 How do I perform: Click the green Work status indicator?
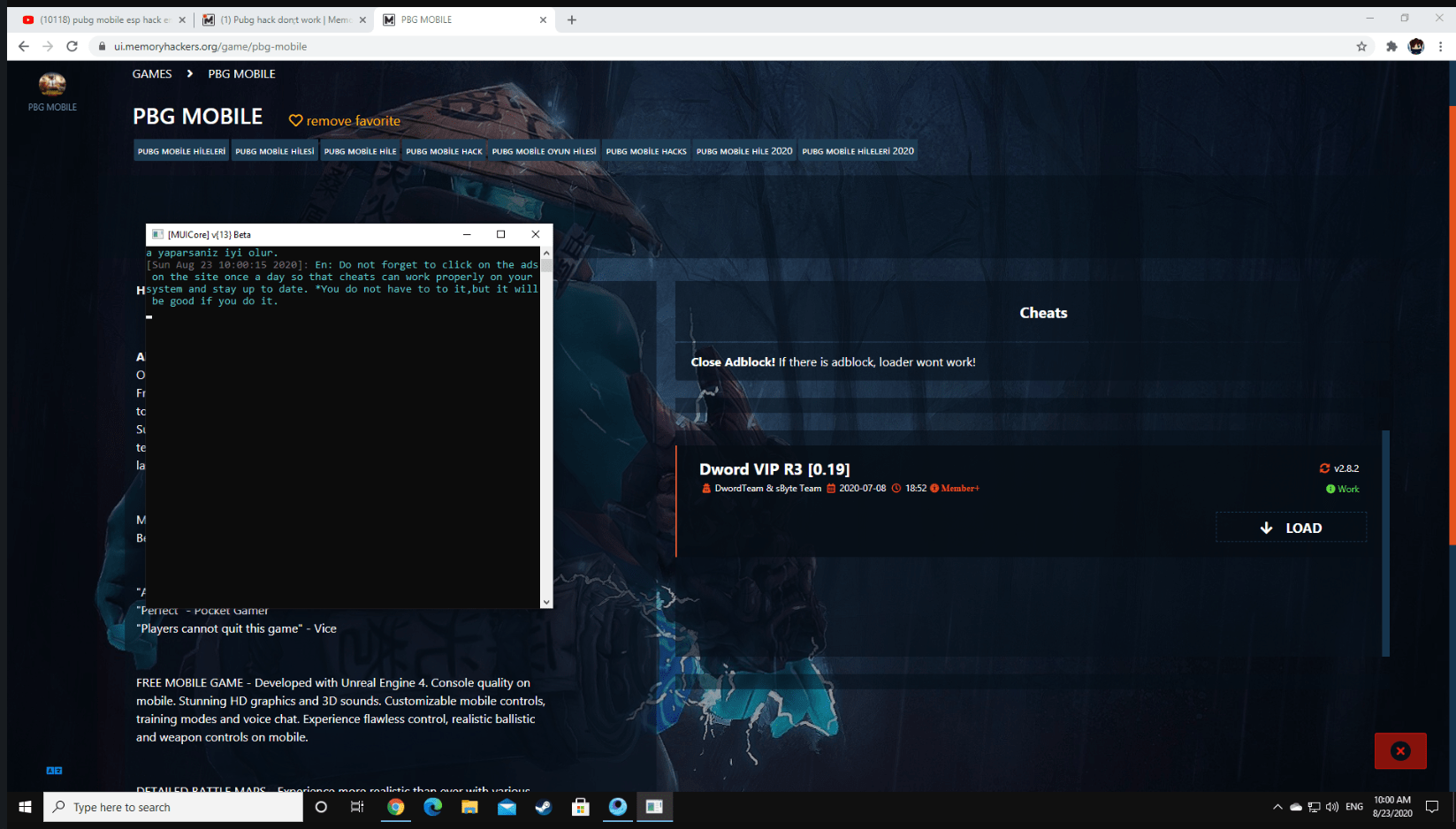tap(1342, 489)
